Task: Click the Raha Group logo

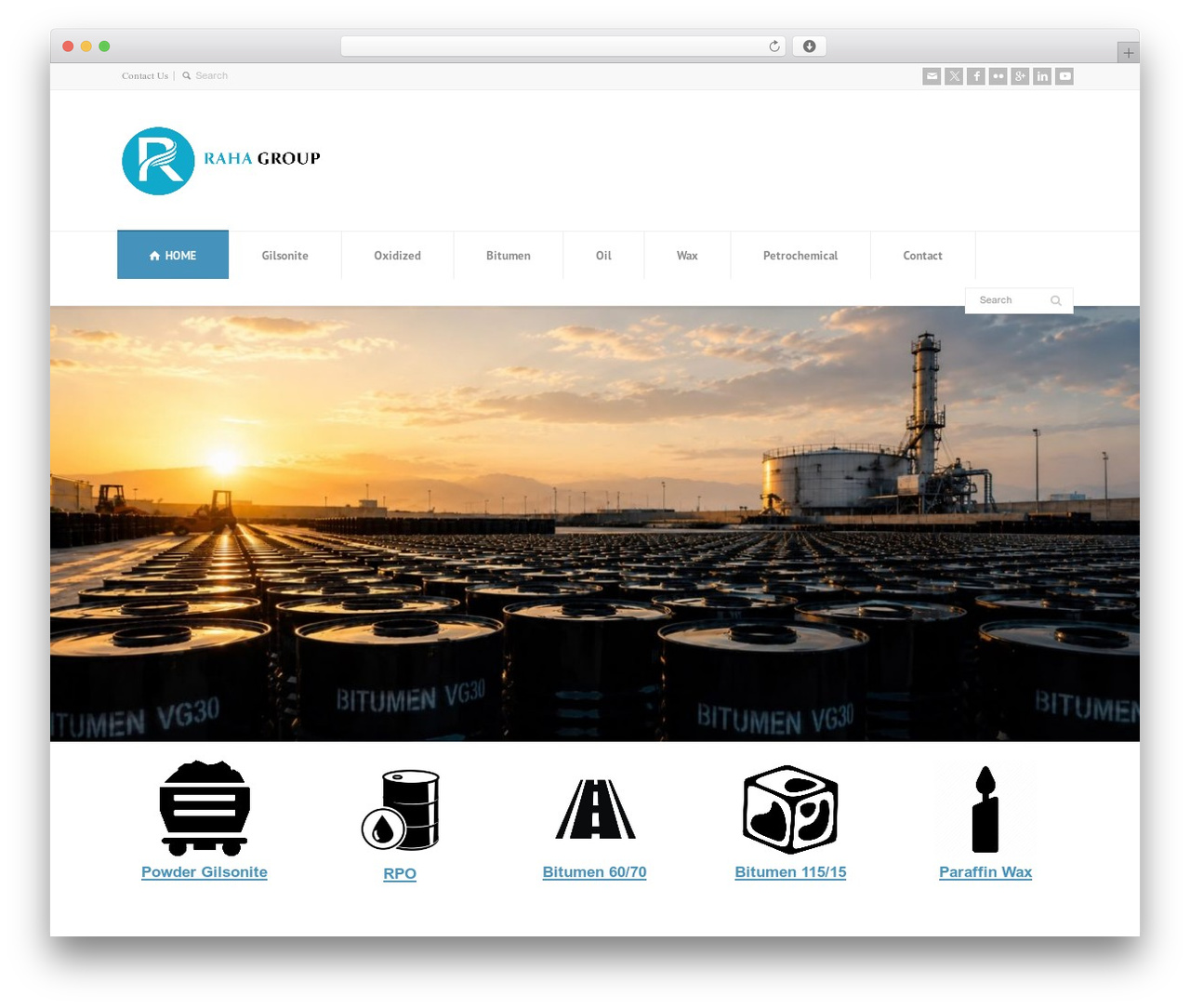Action: (x=221, y=161)
